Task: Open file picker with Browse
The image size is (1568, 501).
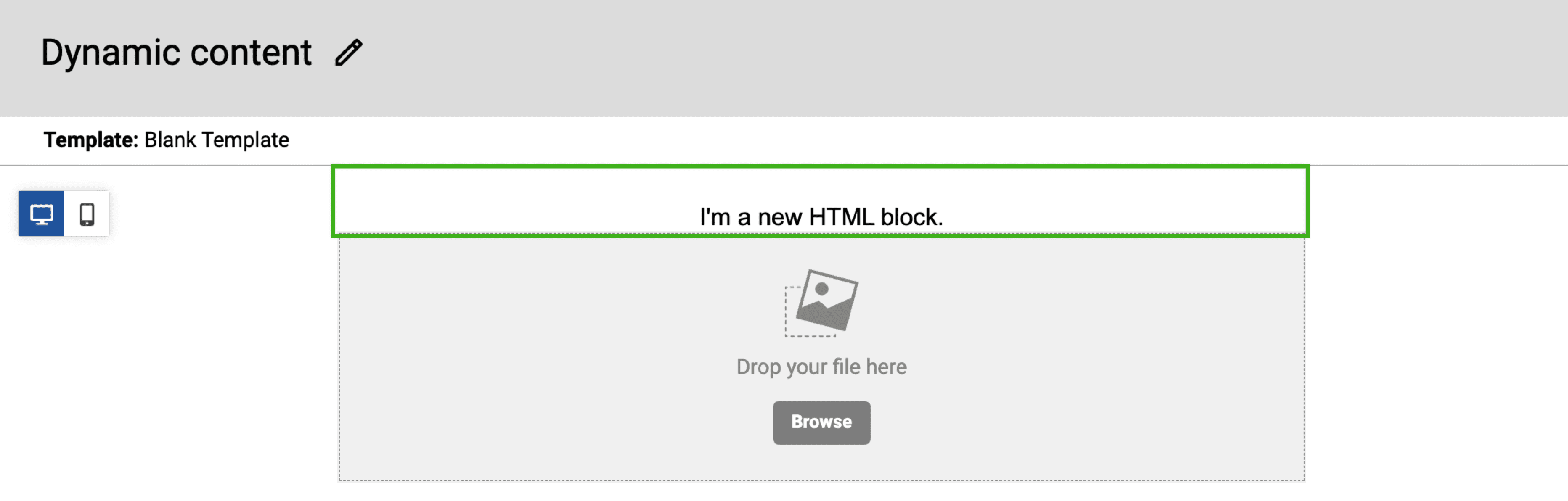Action: tap(821, 422)
